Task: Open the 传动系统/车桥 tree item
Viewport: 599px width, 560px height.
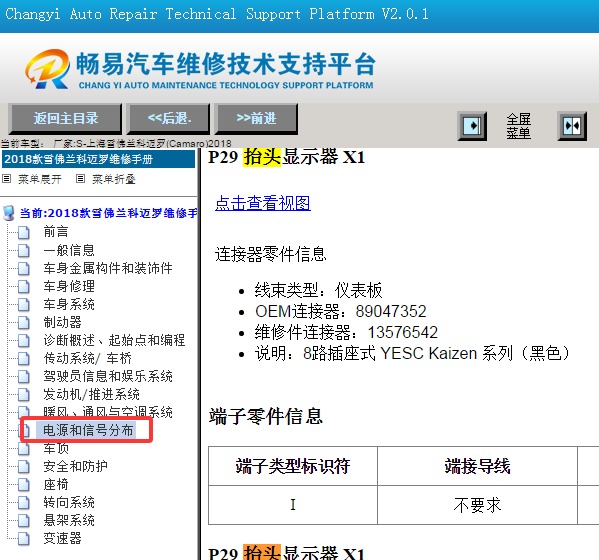Action: click(87, 358)
